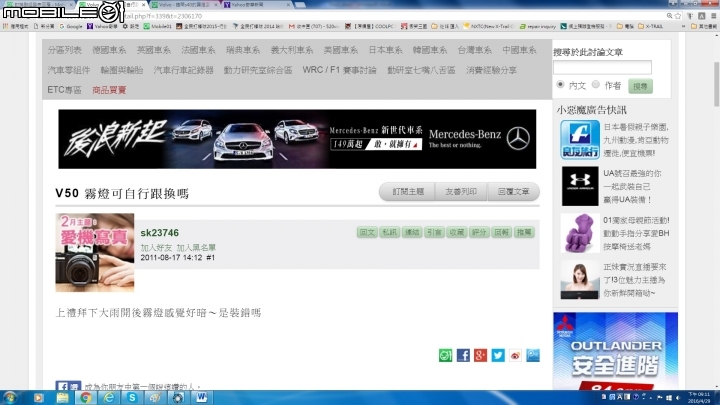Click 評分 button on post
Image resolution: width=720 pixels, height=405 pixels.
pyautogui.click(x=479, y=232)
